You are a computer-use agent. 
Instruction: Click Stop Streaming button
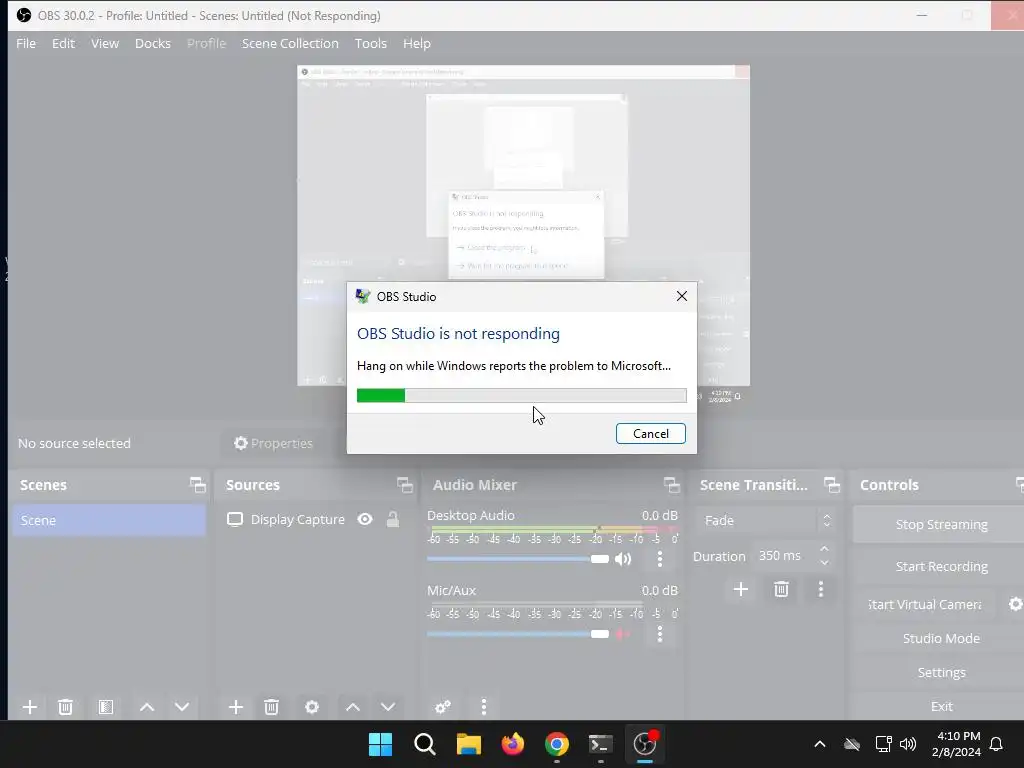(x=940, y=524)
